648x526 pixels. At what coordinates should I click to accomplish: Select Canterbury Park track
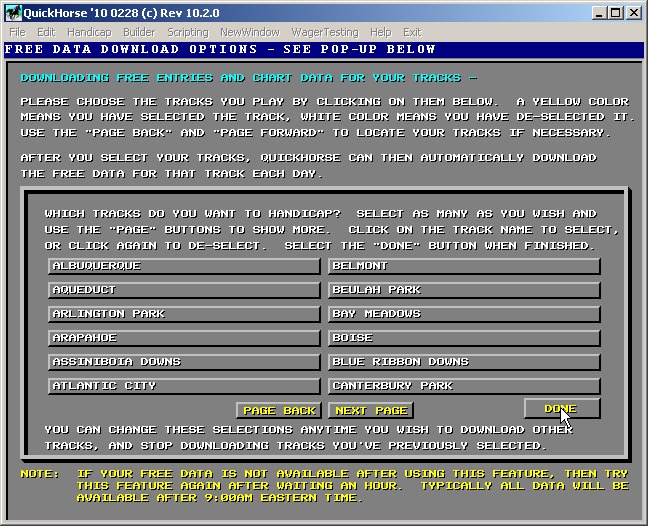click(x=464, y=386)
